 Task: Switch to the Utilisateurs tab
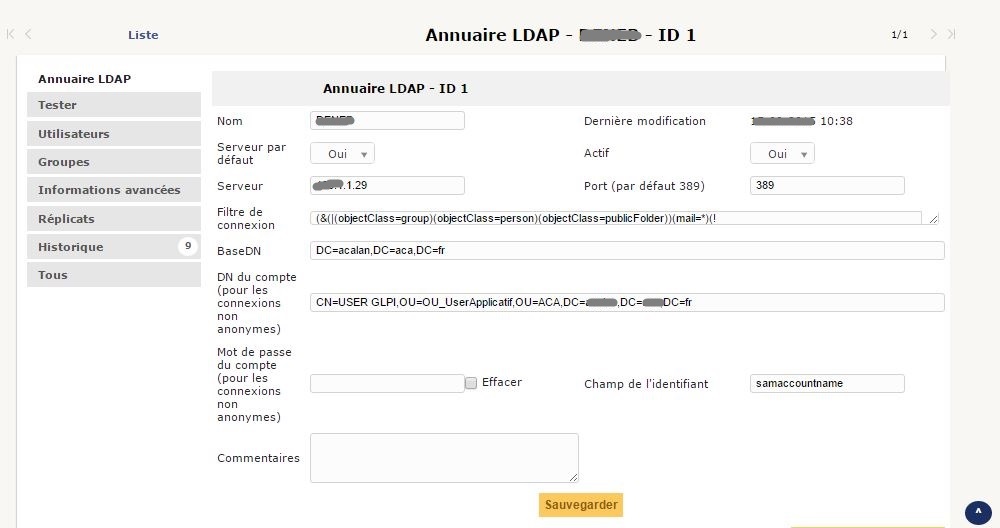click(113, 134)
